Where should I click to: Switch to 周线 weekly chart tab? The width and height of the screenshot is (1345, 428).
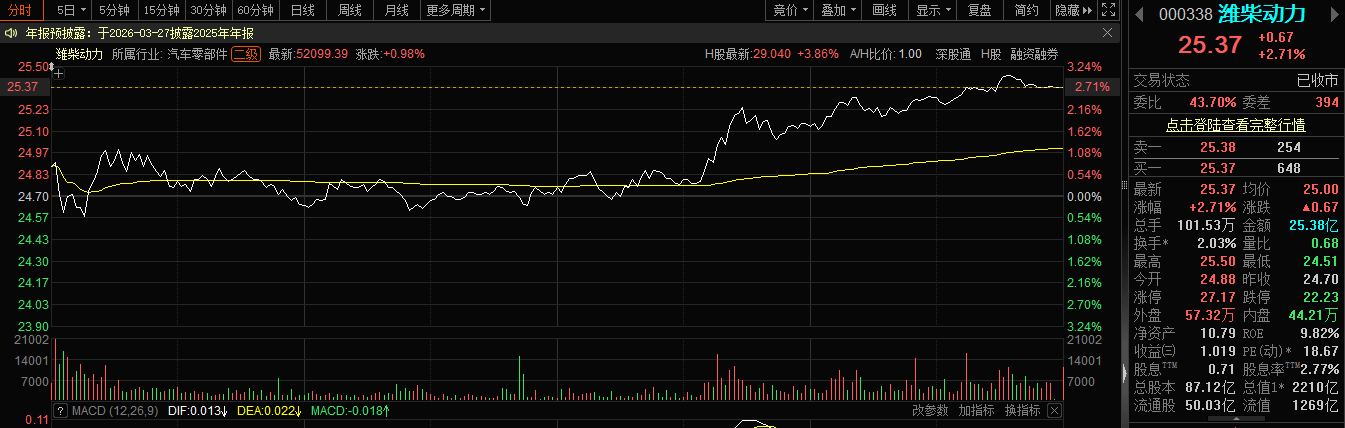tap(350, 11)
